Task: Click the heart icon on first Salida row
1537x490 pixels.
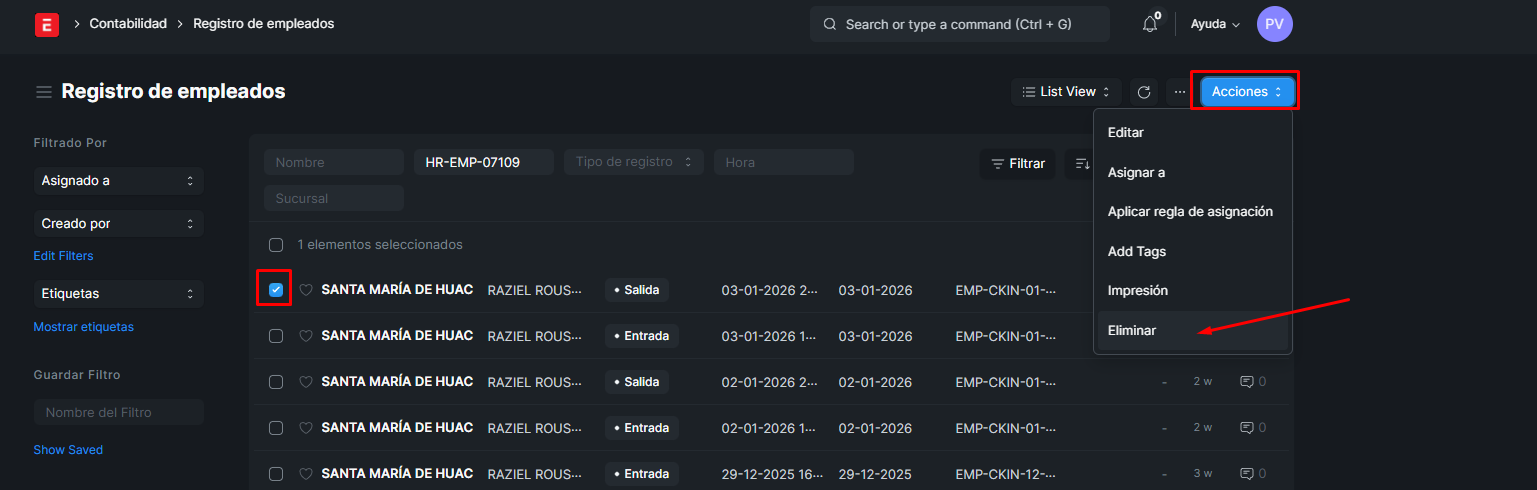Action: tap(306, 290)
